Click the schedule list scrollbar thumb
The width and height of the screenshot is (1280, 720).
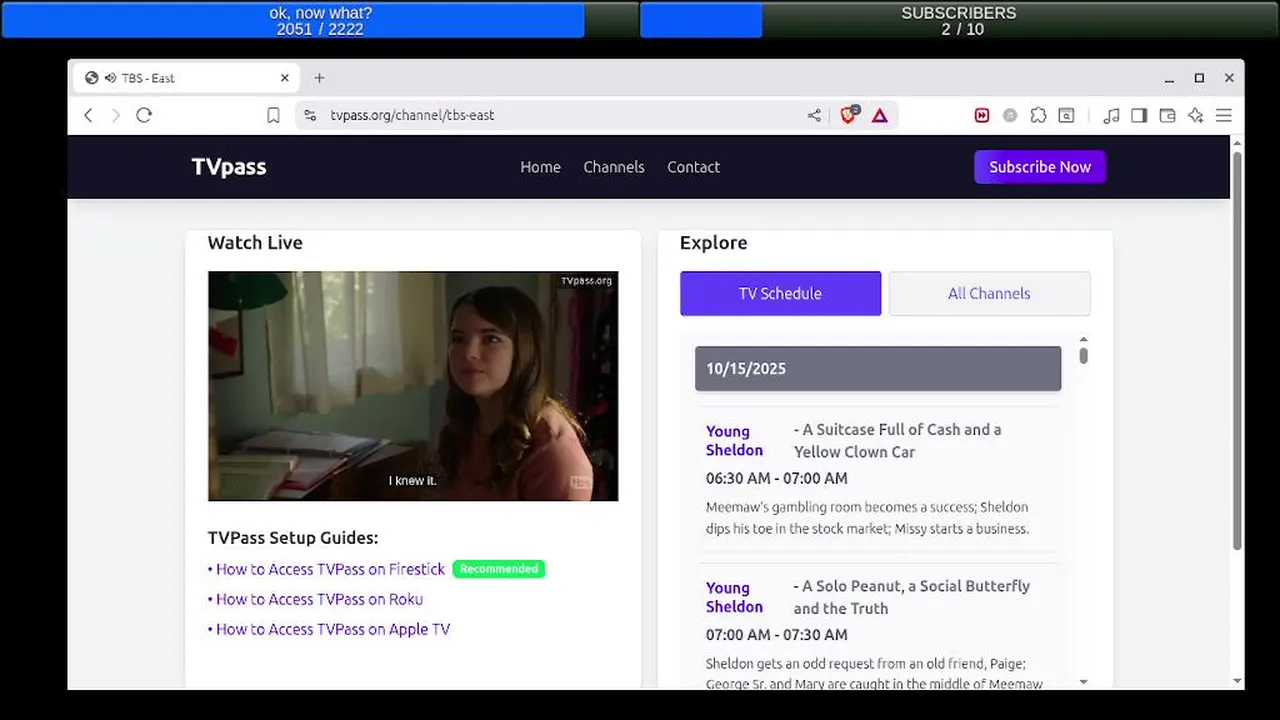pos(1083,355)
